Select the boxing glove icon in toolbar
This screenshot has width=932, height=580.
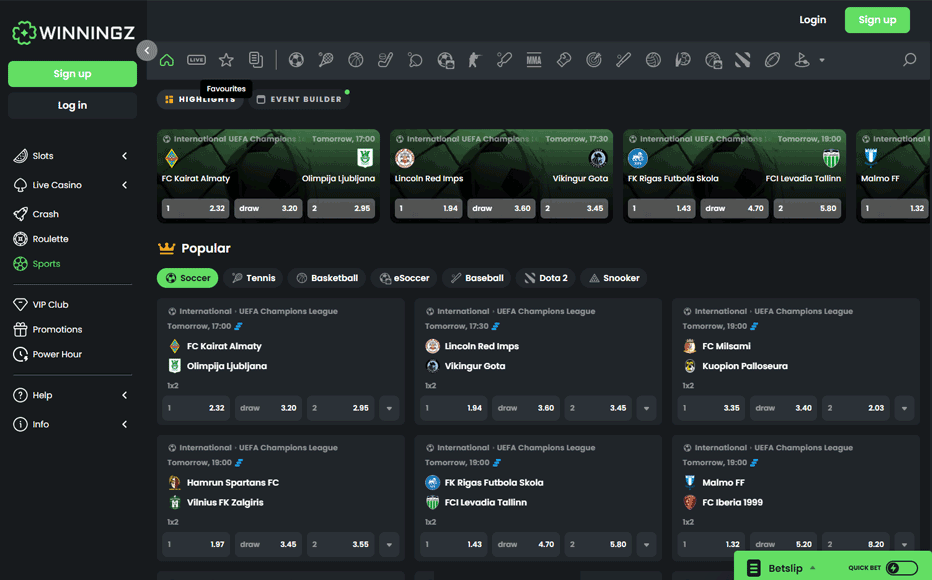coord(563,60)
